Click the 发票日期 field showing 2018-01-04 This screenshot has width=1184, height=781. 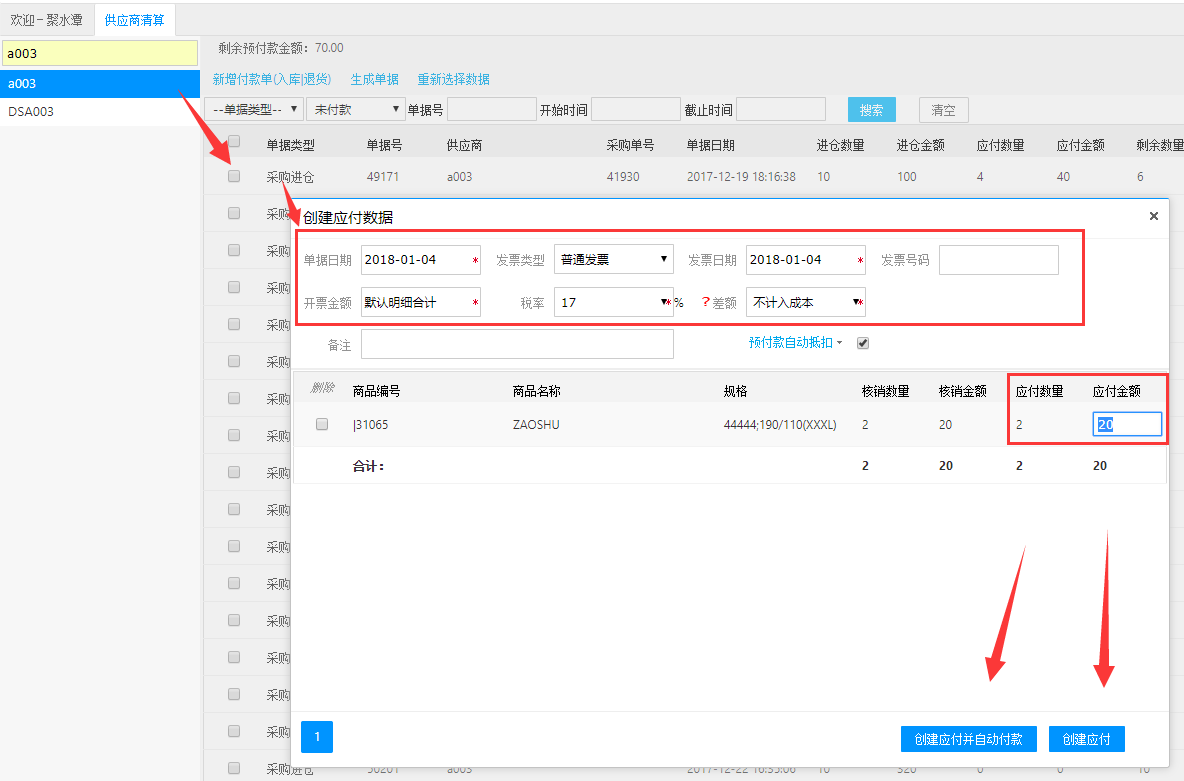click(806, 259)
